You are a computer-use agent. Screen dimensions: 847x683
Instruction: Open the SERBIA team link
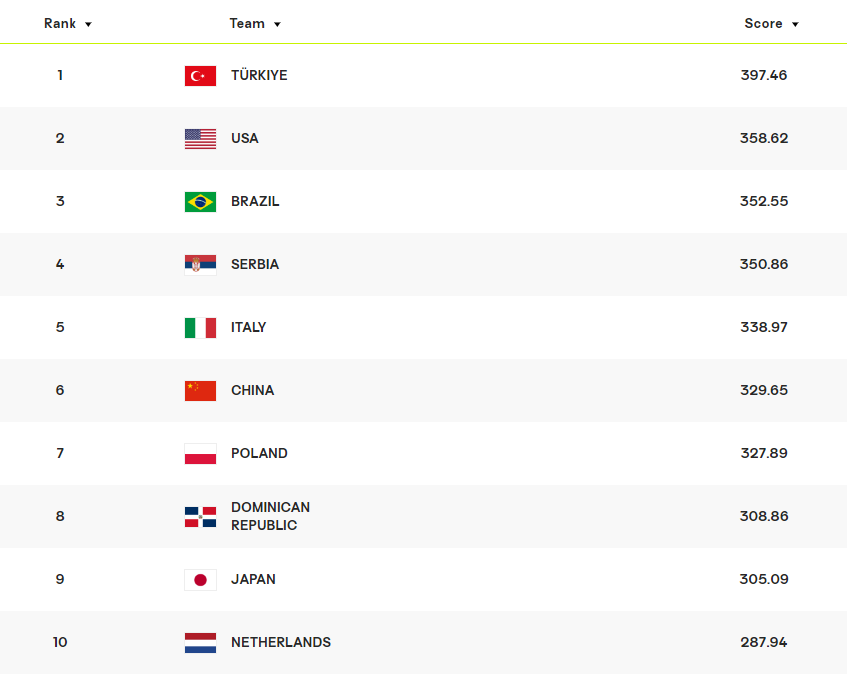255,265
